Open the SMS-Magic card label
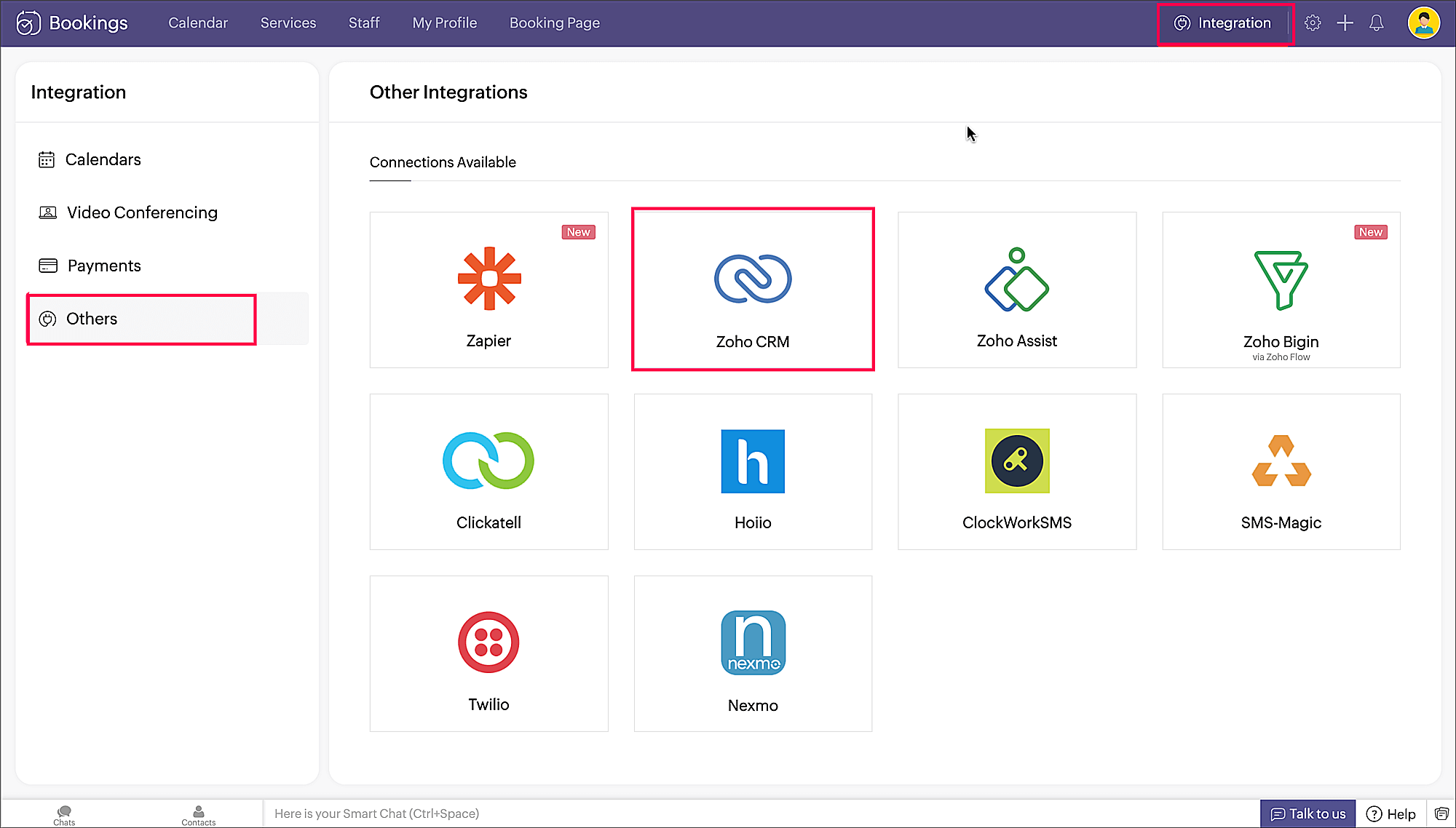The width and height of the screenshot is (1456, 828). [1281, 522]
